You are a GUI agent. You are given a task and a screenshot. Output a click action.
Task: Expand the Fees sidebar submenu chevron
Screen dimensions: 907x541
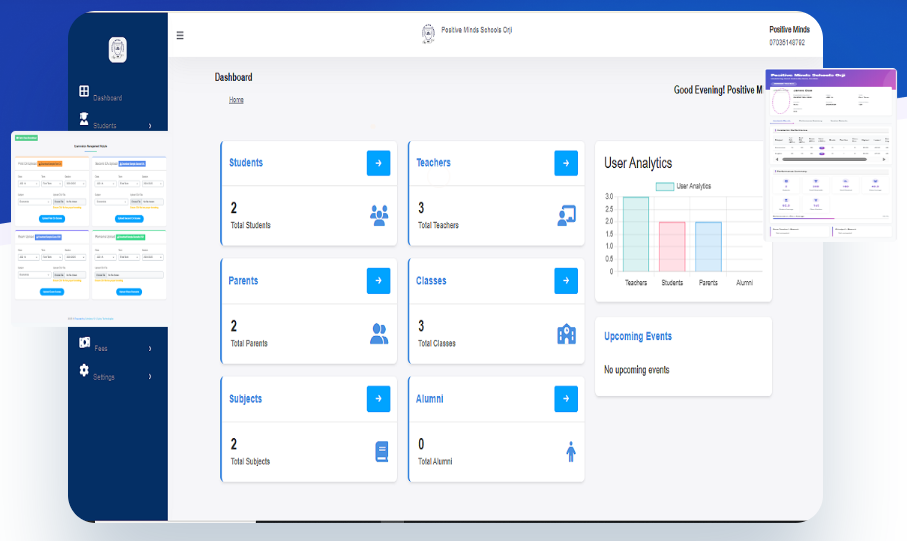pyautogui.click(x=150, y=348)
